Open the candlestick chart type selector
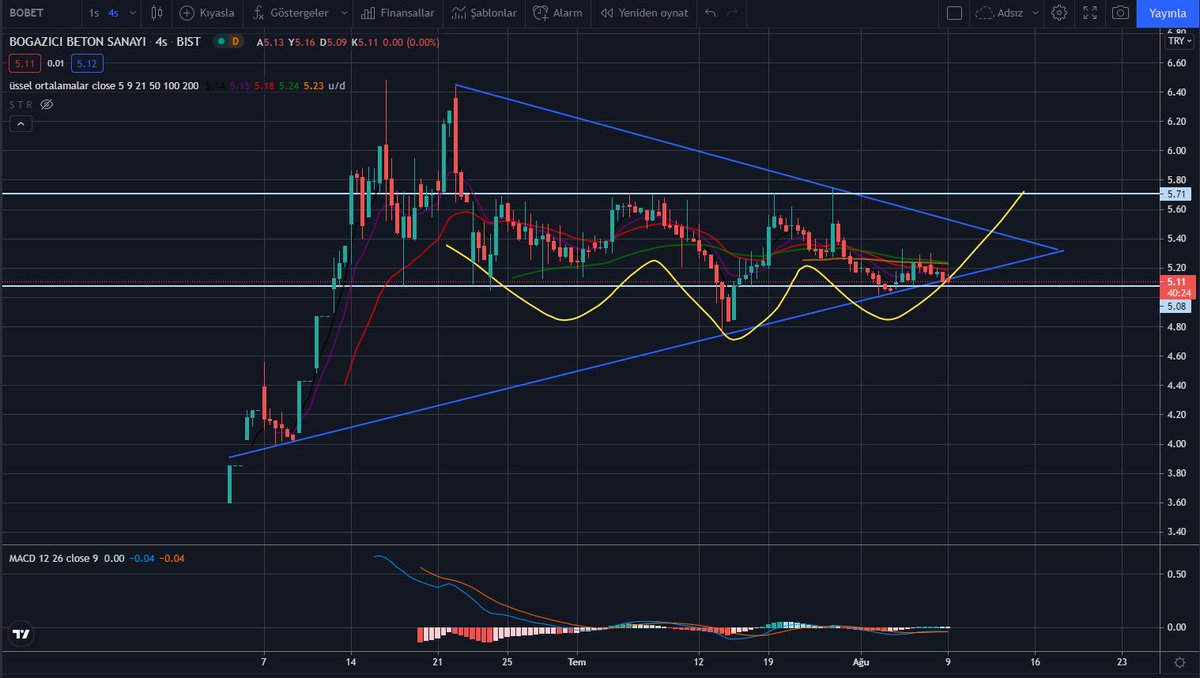Image resolution: width=1200 pixels, height=678 pixels. [157, 13]
